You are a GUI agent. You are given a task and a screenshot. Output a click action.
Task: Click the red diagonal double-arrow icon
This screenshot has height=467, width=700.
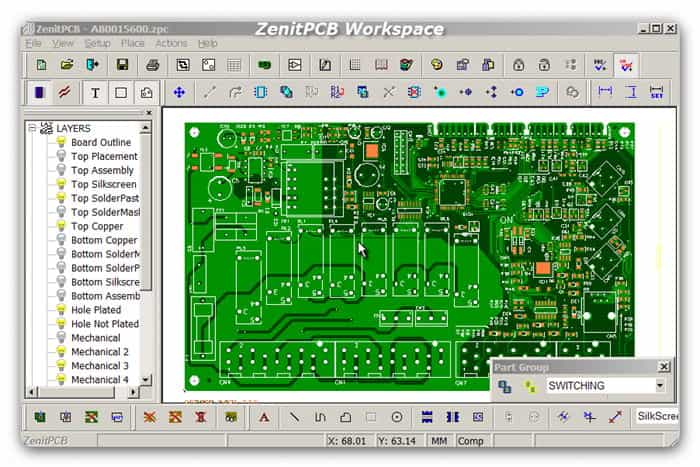(615, 417)
